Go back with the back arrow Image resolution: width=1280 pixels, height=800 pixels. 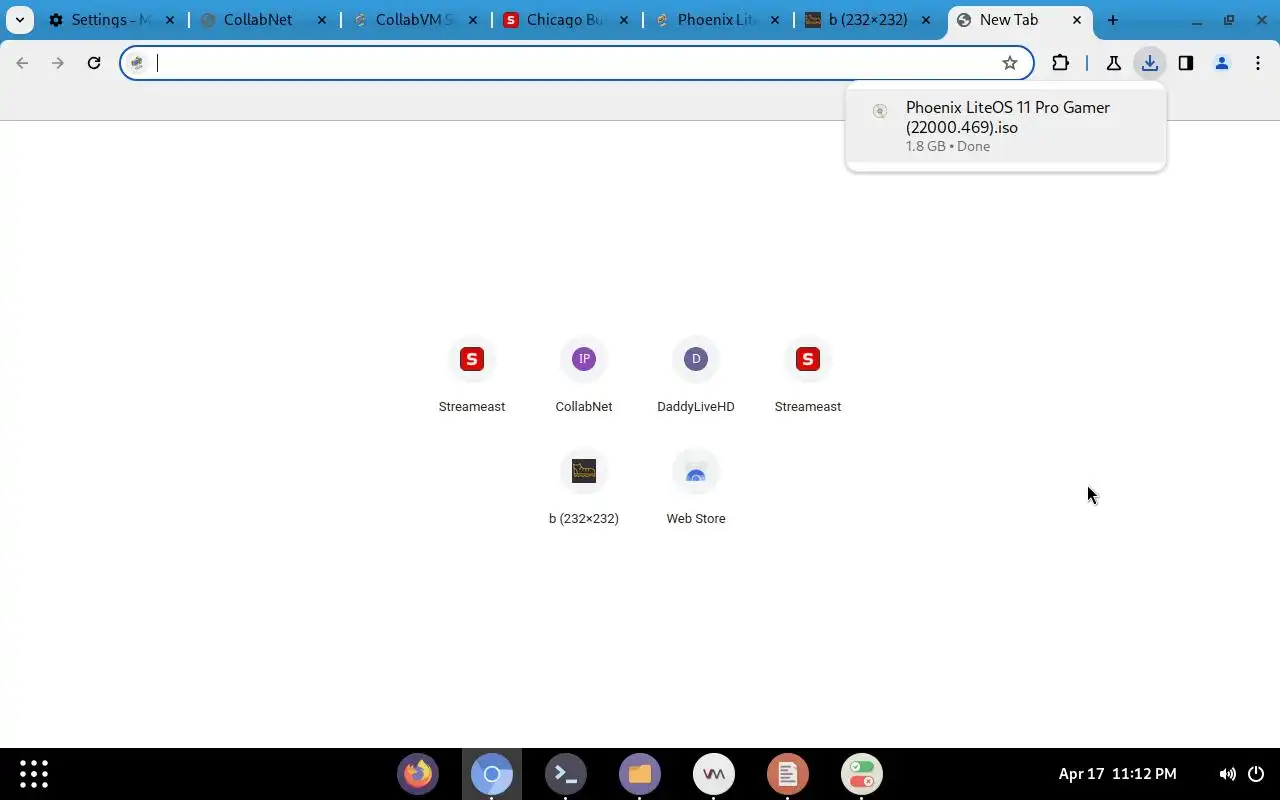coord(22,63)
